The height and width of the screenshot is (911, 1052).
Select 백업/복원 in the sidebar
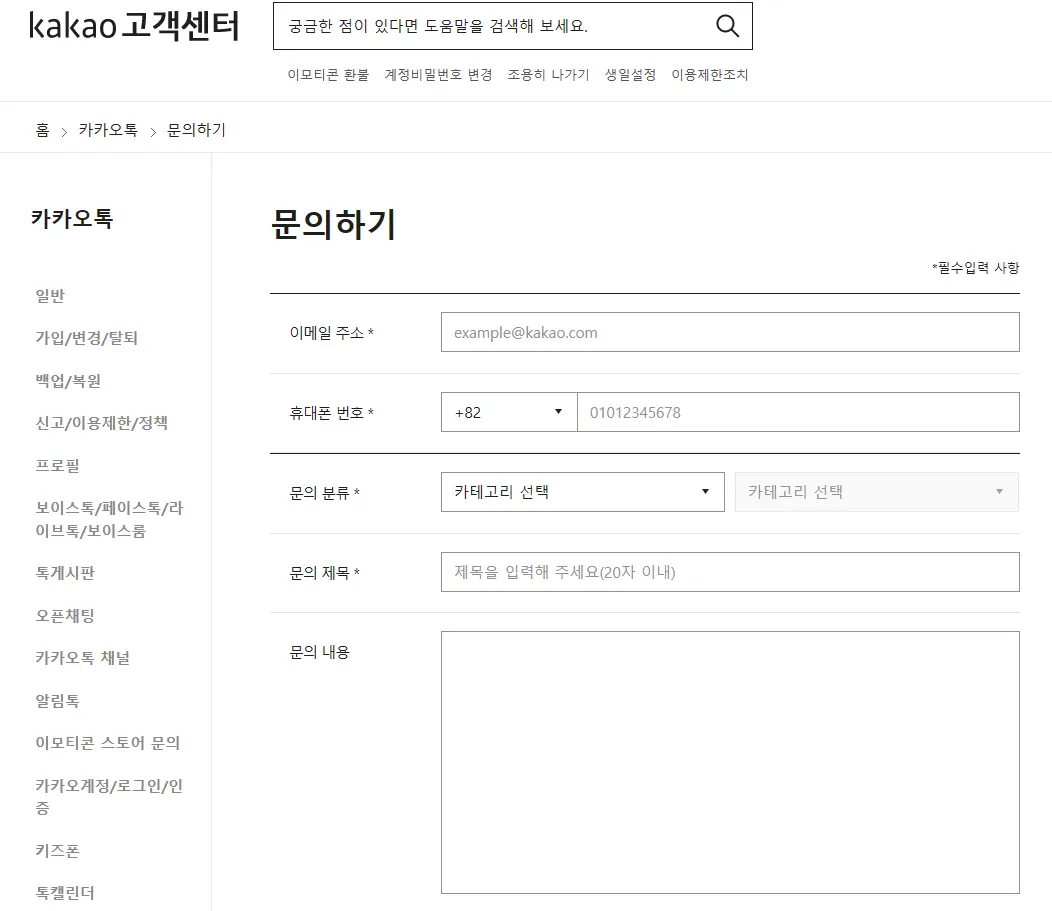point(68,381)
